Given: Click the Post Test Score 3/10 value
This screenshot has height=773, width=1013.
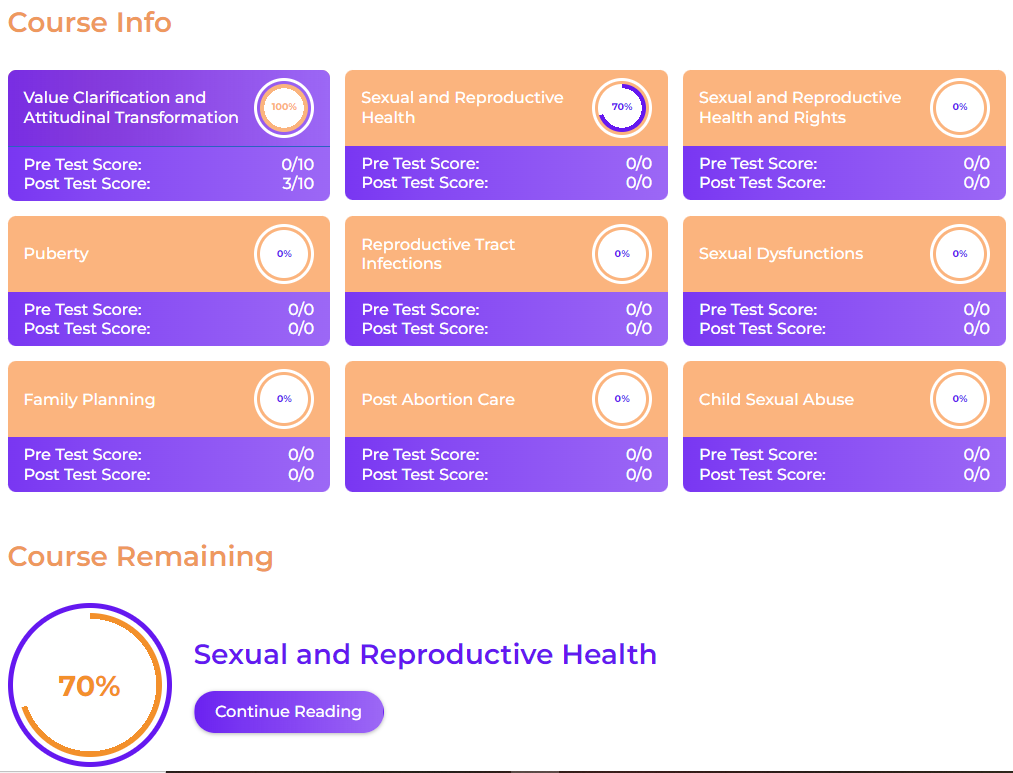Looking at the screenshot, I should tap(297, 184).
